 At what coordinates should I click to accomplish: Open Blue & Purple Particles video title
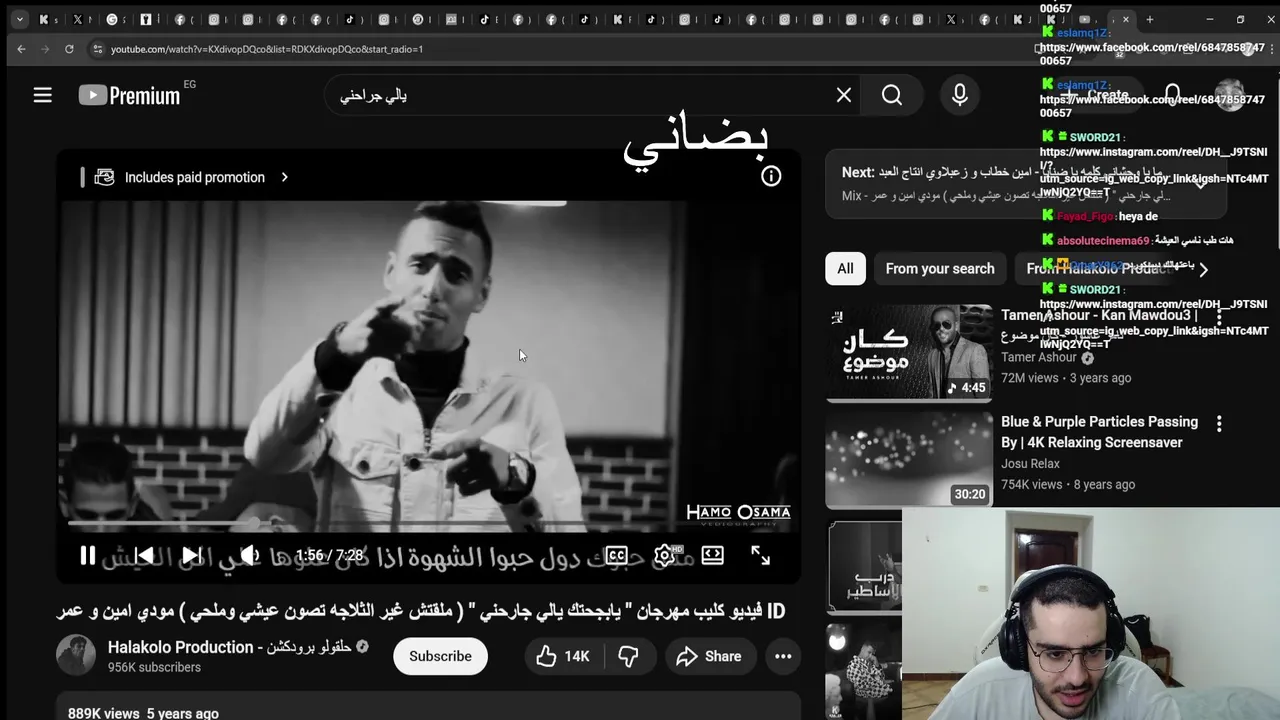click(x=1099, y=432)
